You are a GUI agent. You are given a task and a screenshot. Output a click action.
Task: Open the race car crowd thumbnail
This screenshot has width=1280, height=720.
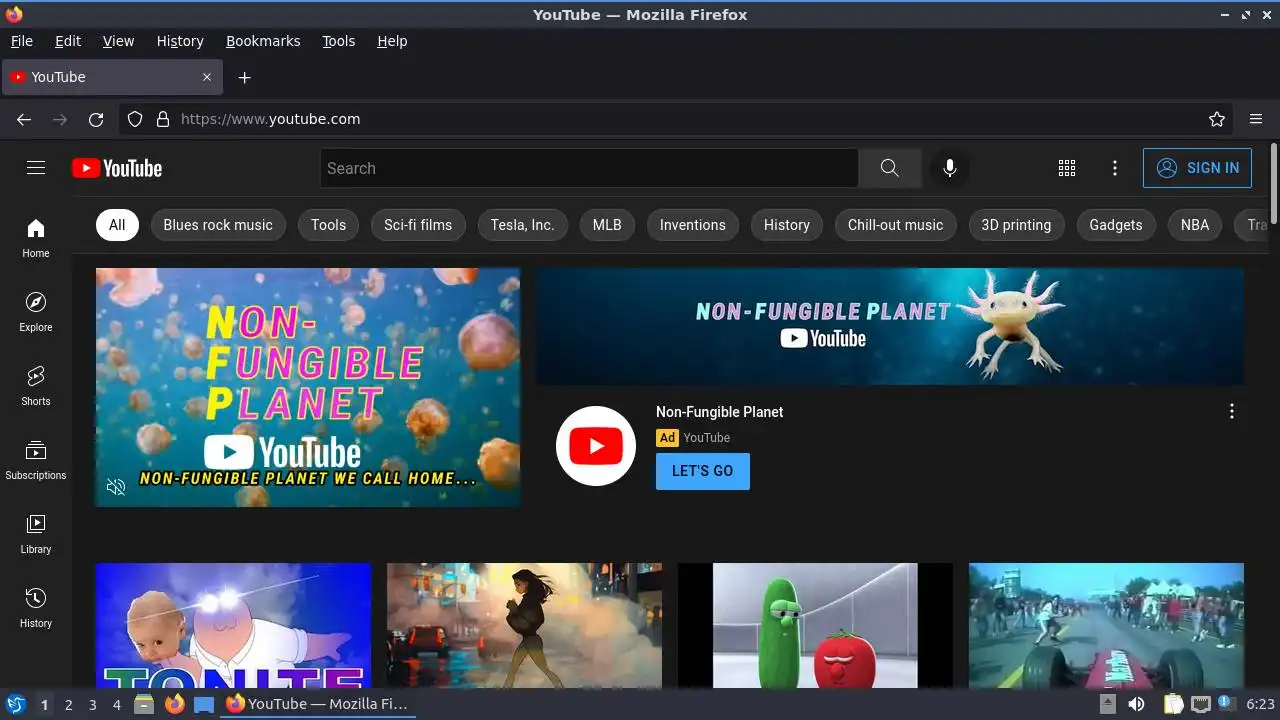[1106, 626]
